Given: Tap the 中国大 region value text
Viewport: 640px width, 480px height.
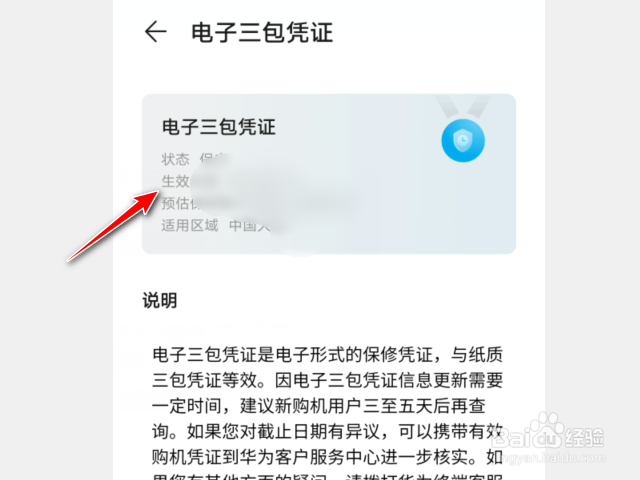Looking at the screenshot, I should (249, 225).
